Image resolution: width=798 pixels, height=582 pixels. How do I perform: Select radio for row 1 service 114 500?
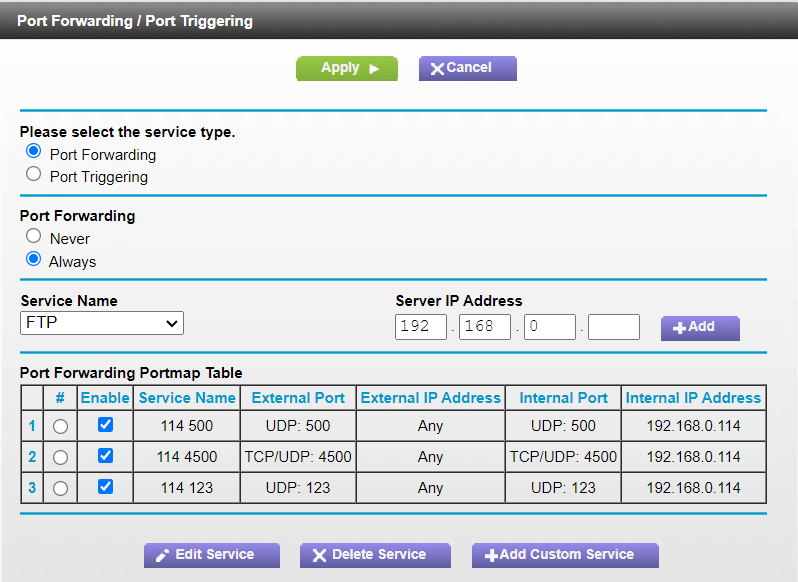[61, 426]
